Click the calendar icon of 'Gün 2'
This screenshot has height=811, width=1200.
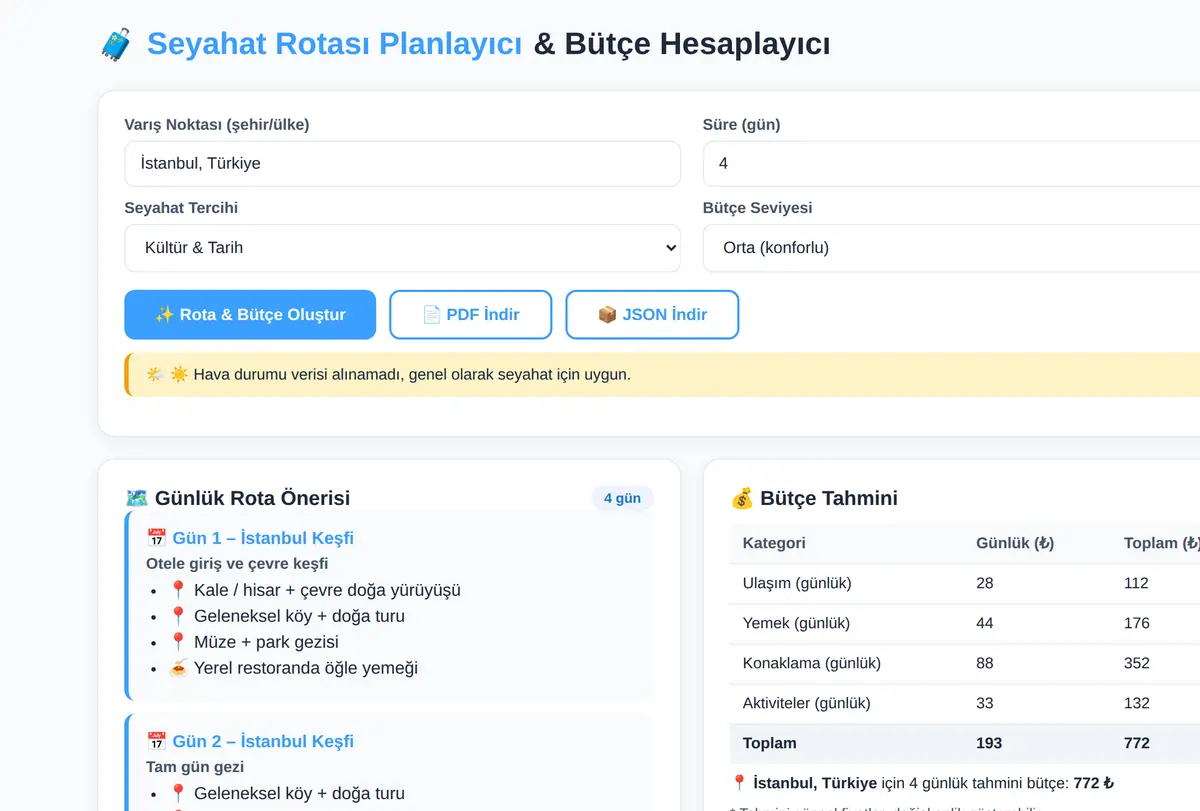coord(156,741)
